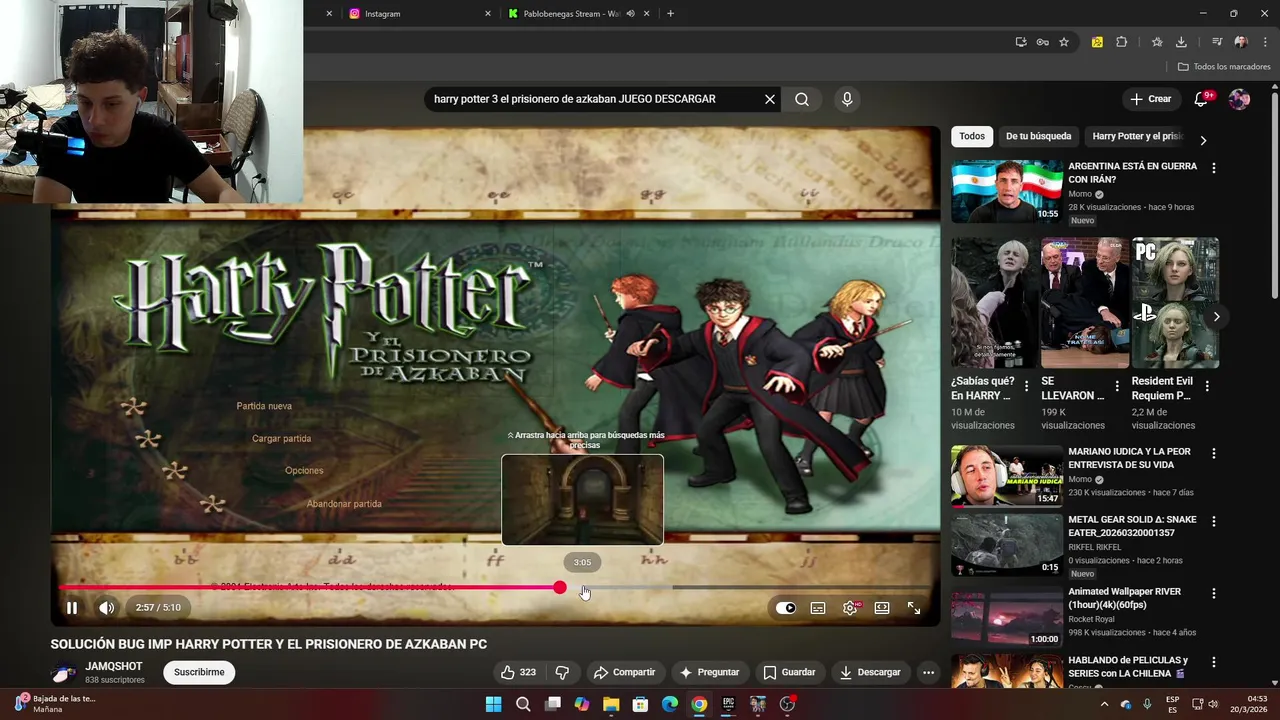Click the Compartir button
This screenshot has width=1280, height=720.
point(624,672)
